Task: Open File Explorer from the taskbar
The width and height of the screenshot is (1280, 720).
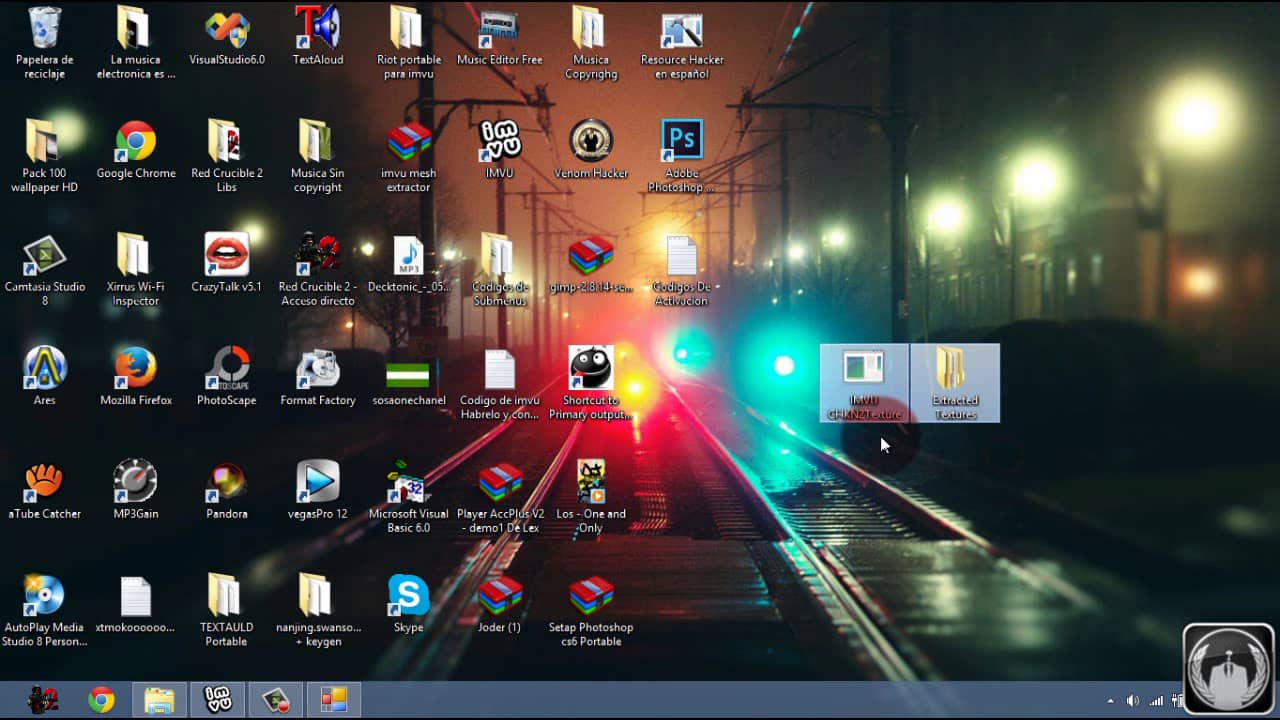Action: click(x=159, y=700)
